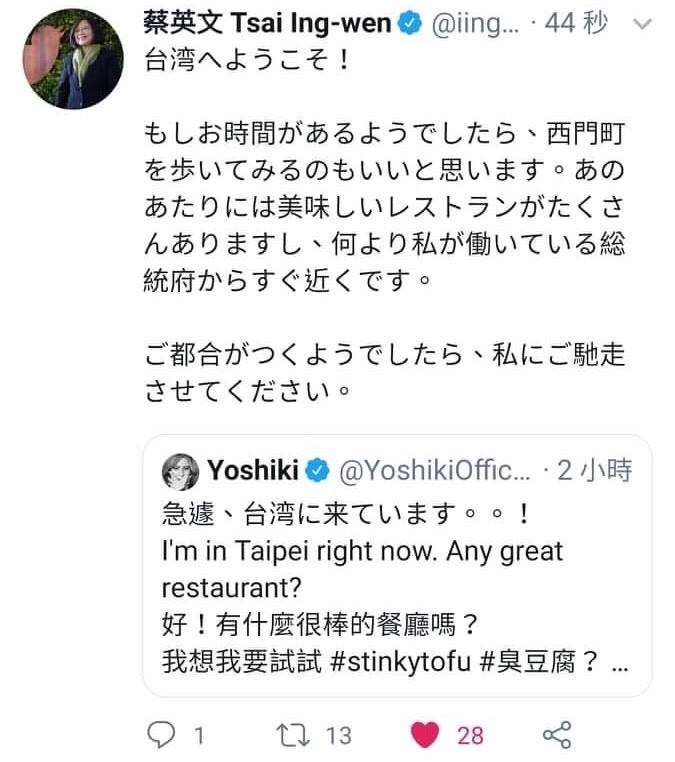Click Yoshiki's blue verified badge
The height and width of the screenshot is (762, 675).
(x=317, y=469)
